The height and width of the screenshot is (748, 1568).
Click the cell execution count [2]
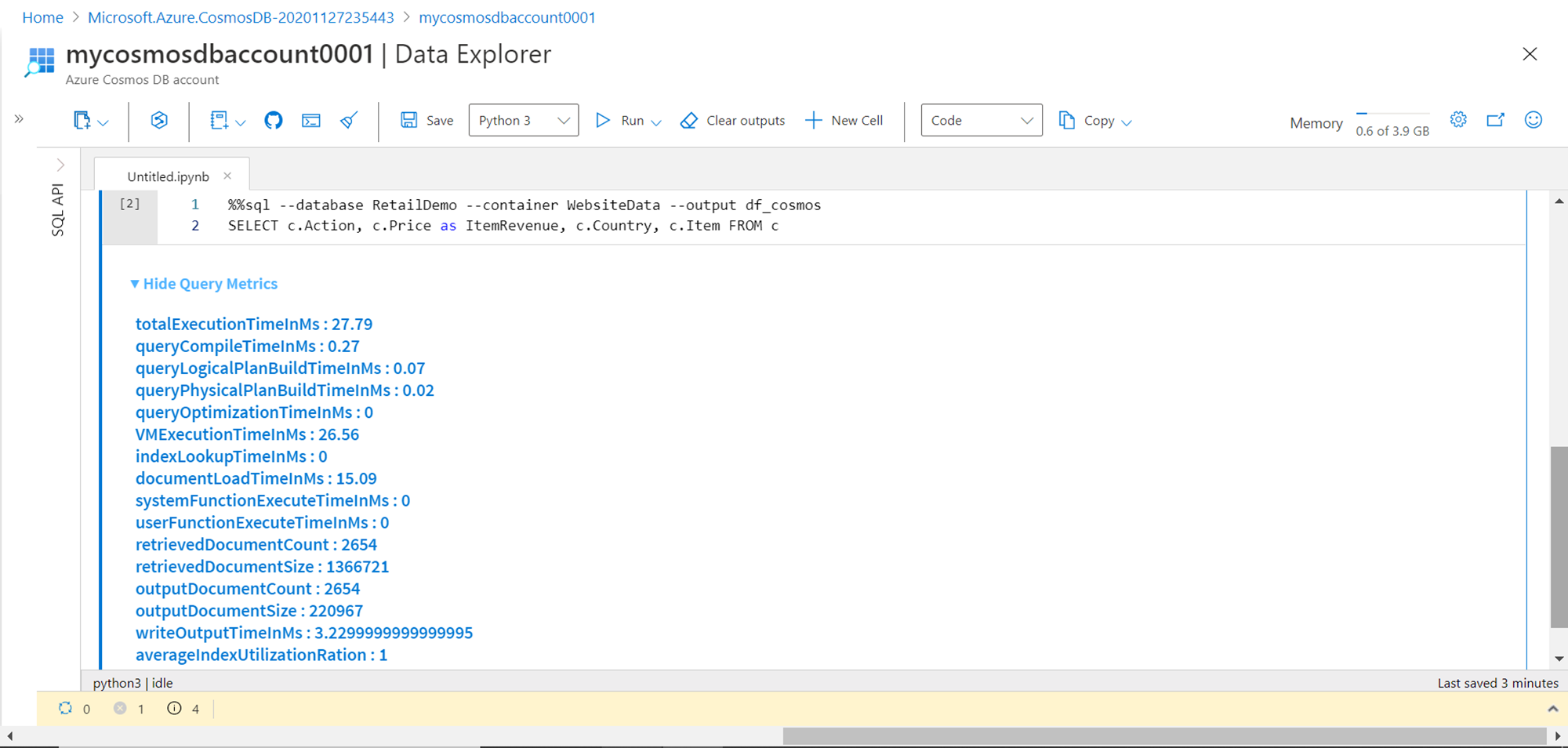130,204
